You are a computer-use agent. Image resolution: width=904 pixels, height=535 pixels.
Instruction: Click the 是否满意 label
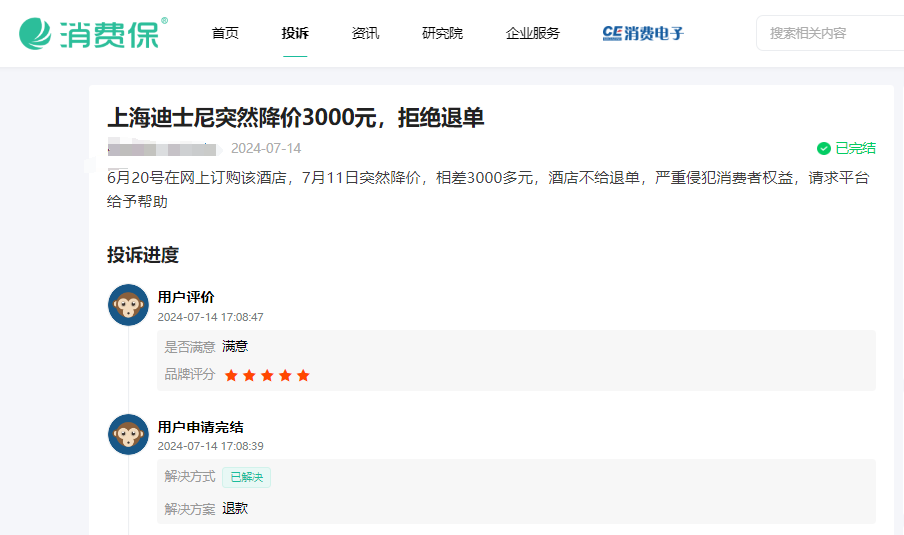pos(190,347)
